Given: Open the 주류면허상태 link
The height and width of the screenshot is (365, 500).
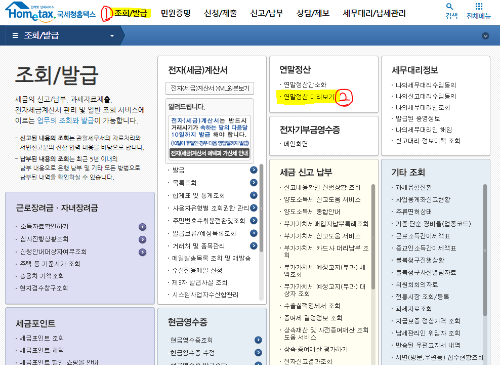Looking at the screenshot, I should [413, 212].
